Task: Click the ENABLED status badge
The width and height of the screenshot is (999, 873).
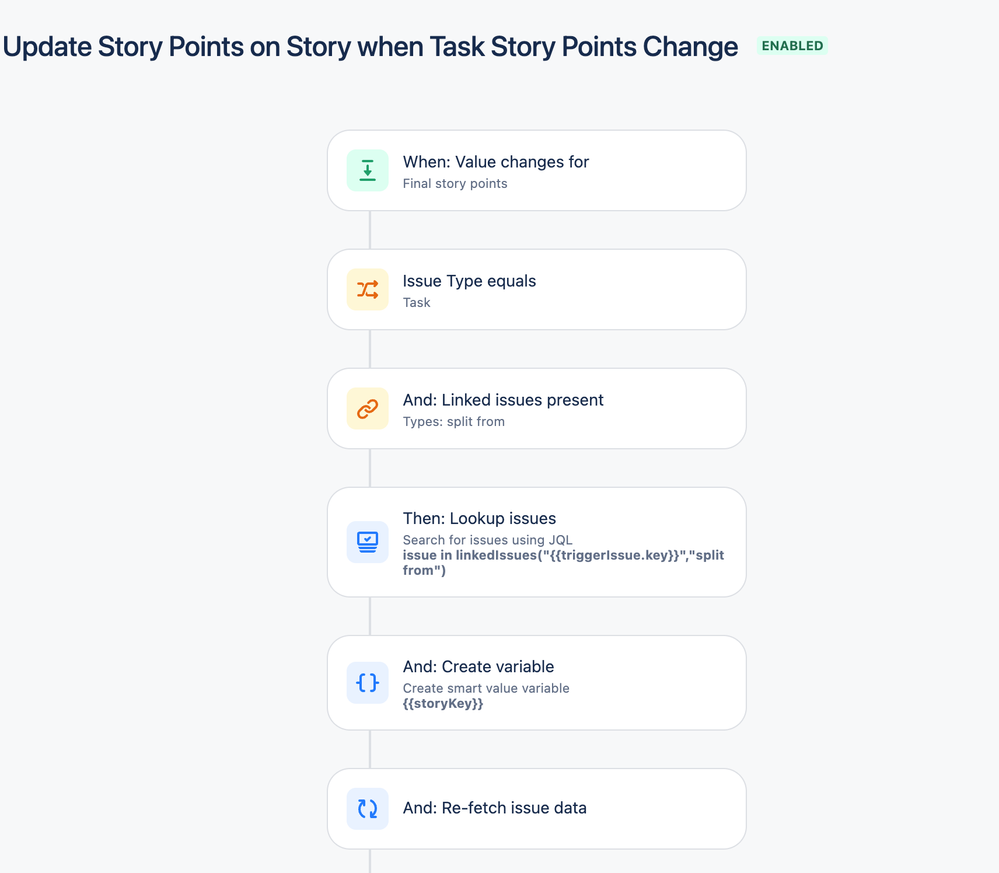Action: [x=792, y=46]
